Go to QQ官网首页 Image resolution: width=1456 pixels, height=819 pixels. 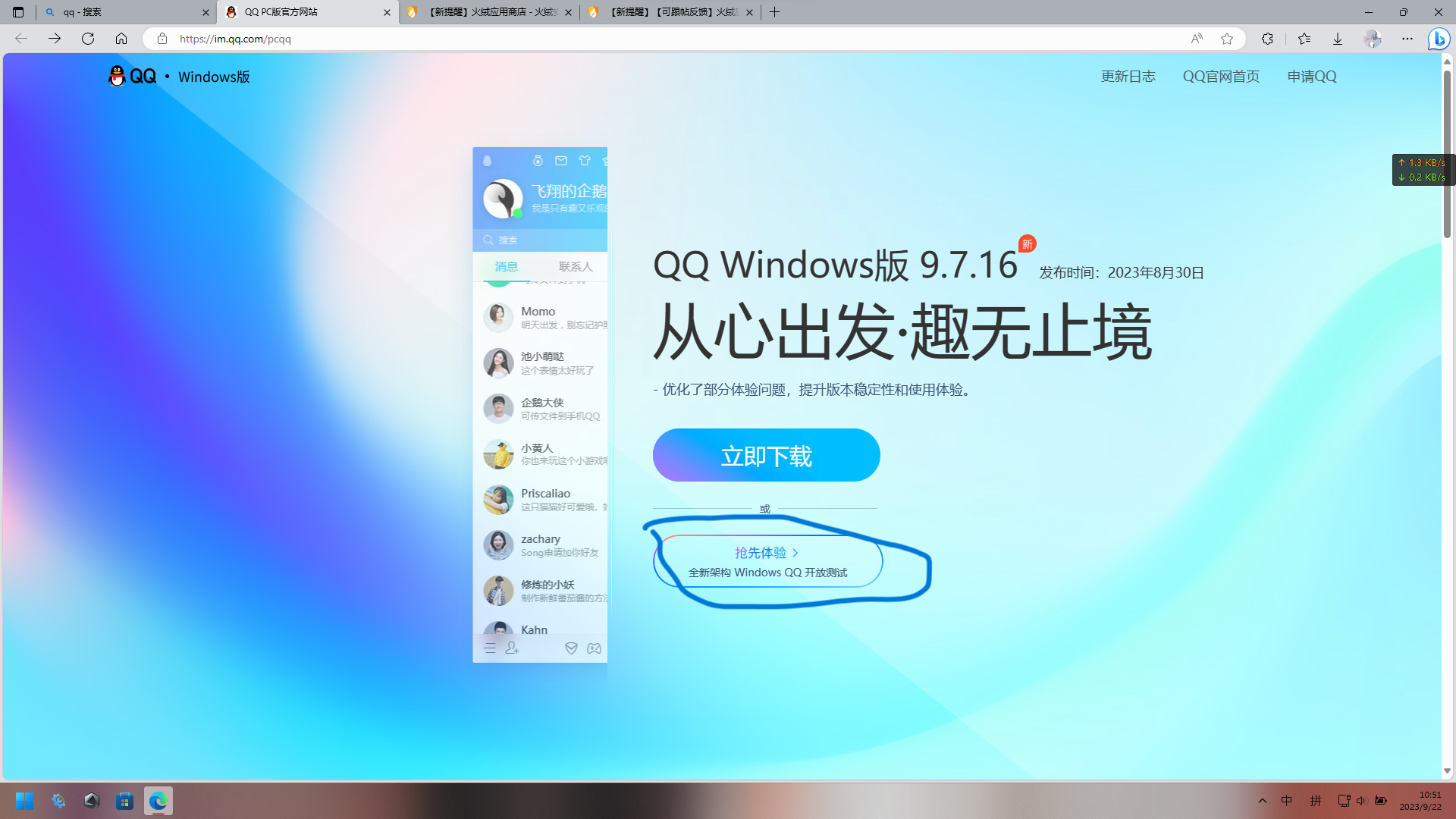(x=1221, y=77)
